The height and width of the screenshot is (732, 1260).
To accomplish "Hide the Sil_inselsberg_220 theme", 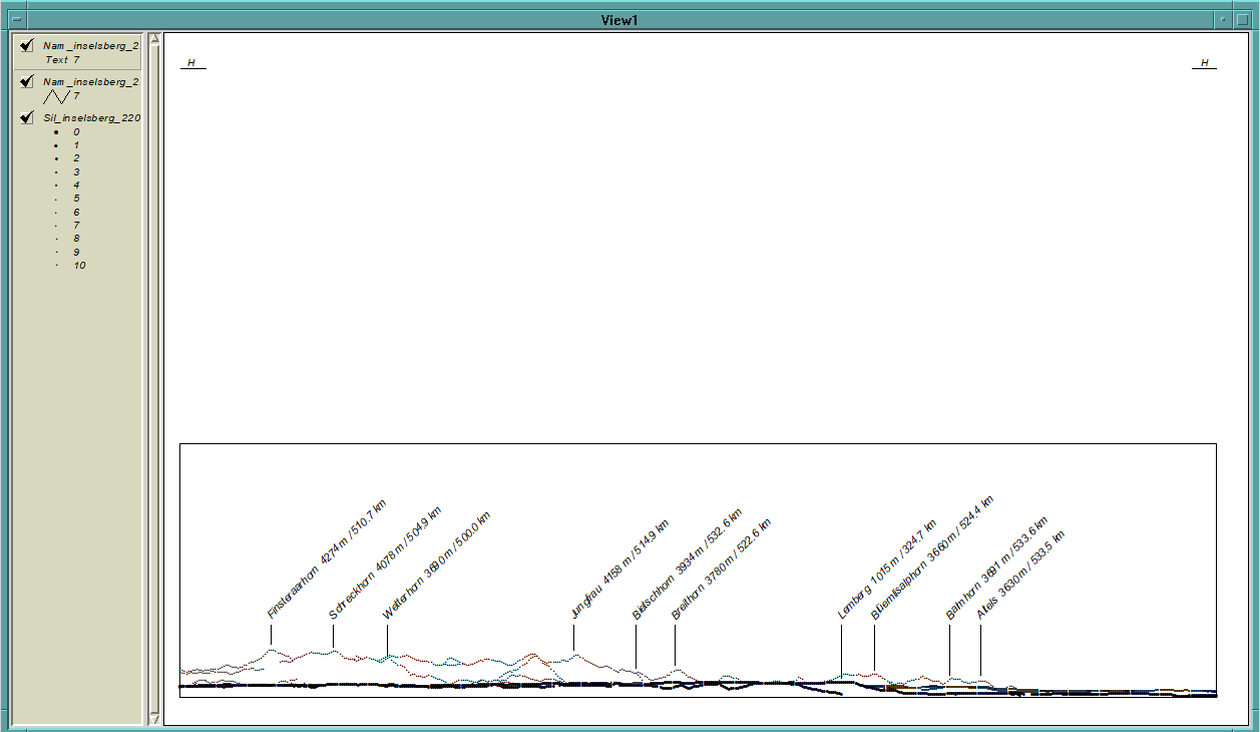I will coord(27,117).
